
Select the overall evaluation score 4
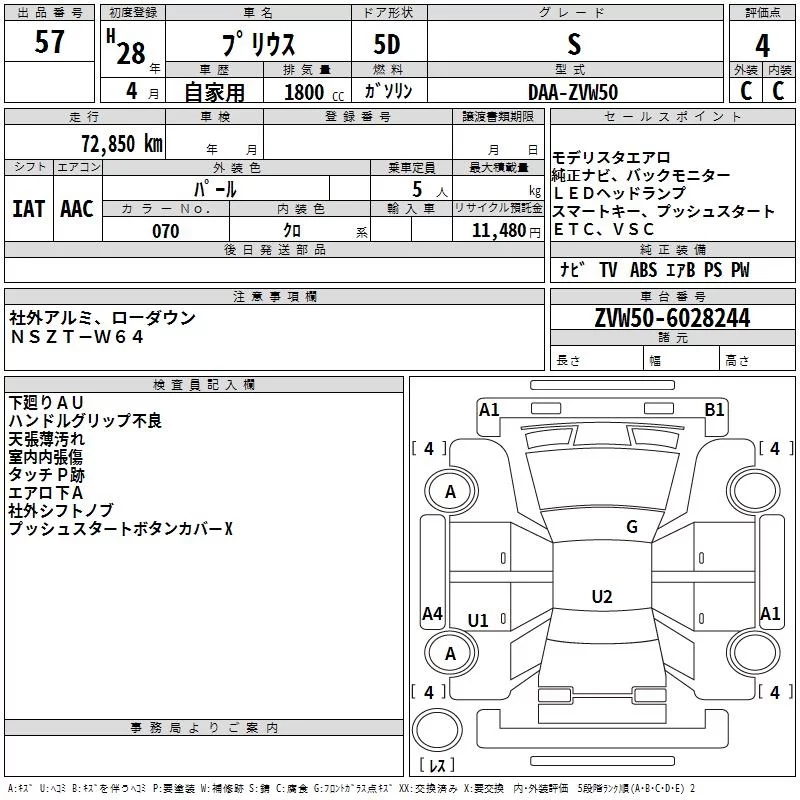click(762, 46)
